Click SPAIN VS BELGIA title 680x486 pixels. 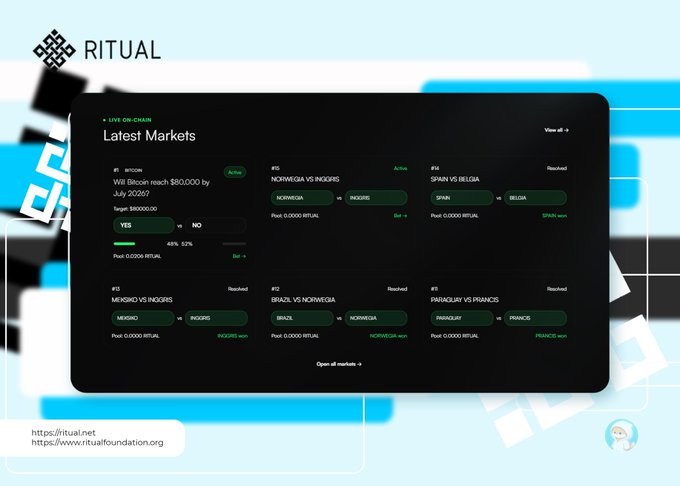[455, 179]
